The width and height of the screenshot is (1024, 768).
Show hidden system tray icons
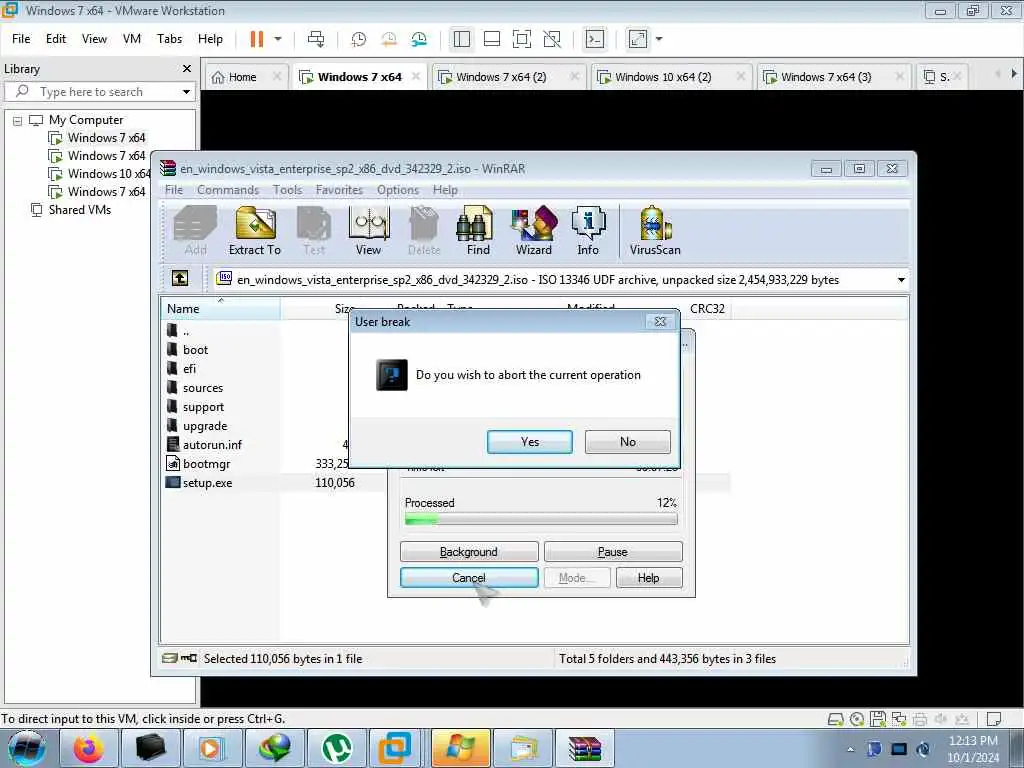coord(850,749)
